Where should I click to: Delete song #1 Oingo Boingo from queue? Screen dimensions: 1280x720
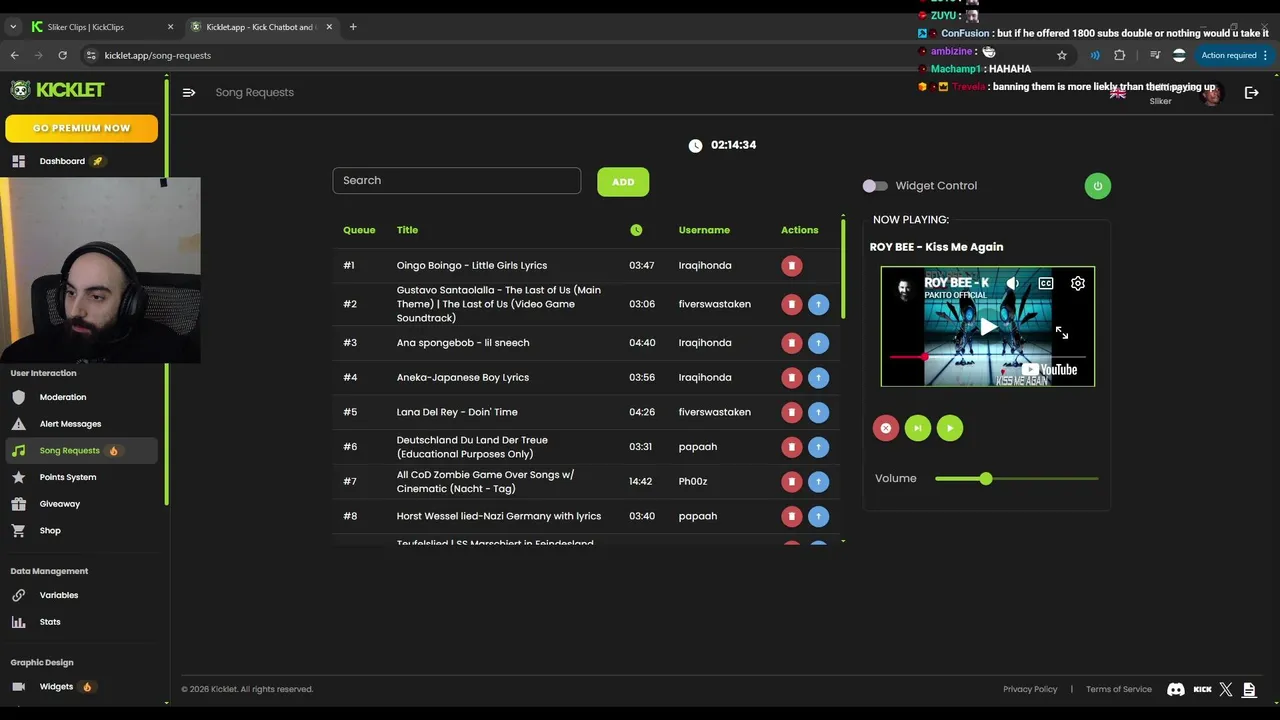point(791,265)
